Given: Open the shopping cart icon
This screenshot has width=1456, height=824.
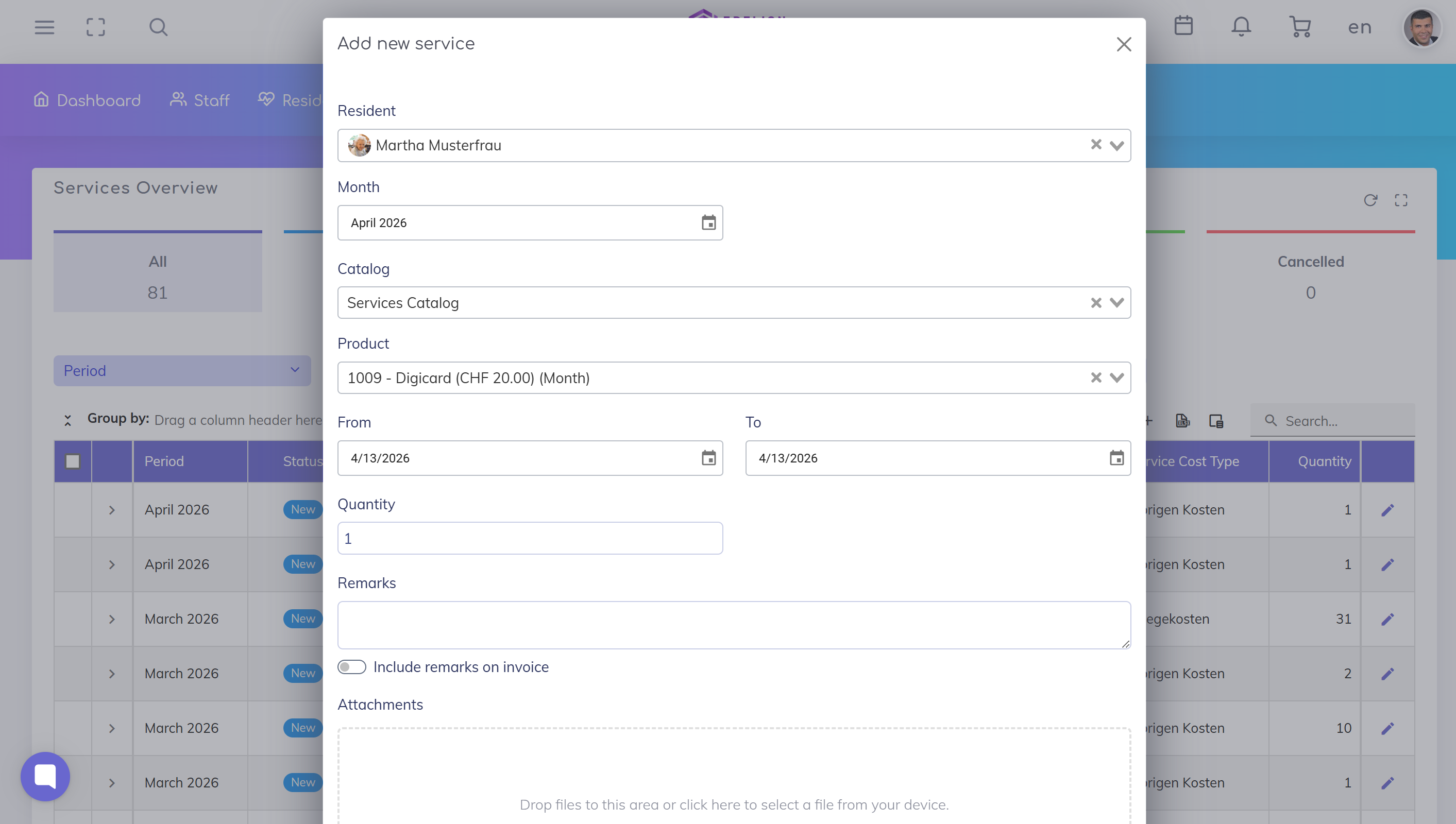Looking at the screenshot, I should pyautogui.click(x=1300, y=27).
